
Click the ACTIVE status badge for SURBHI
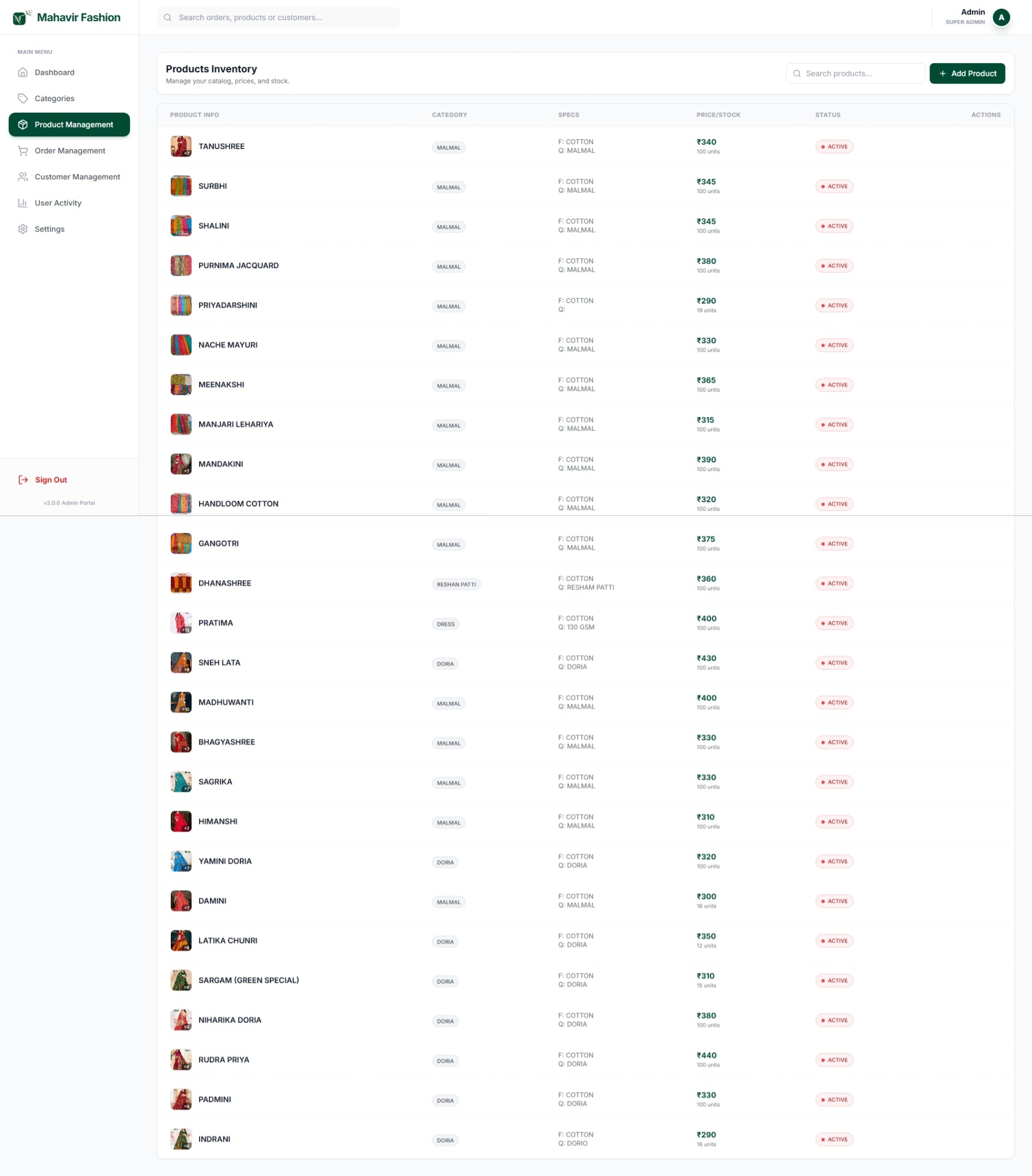point(834,186)
